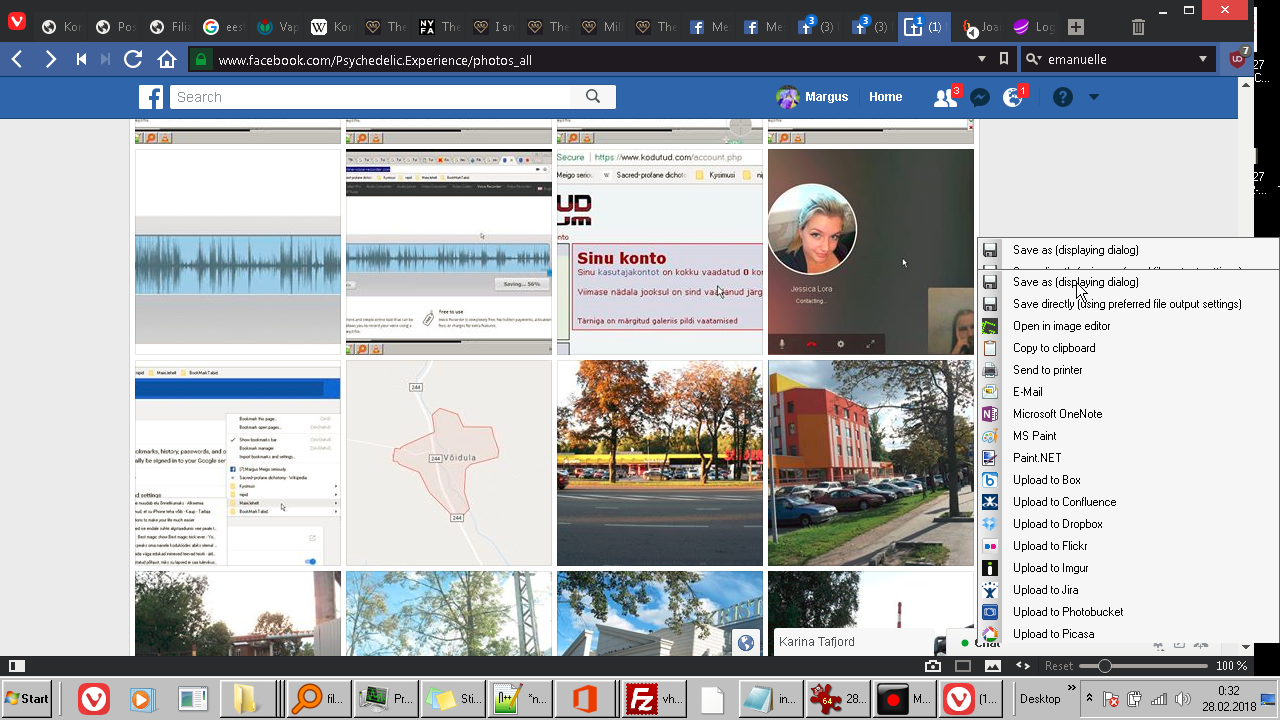Show hidden system tray icons
Screen dimensions: 1280x720
click(1089, 698)
